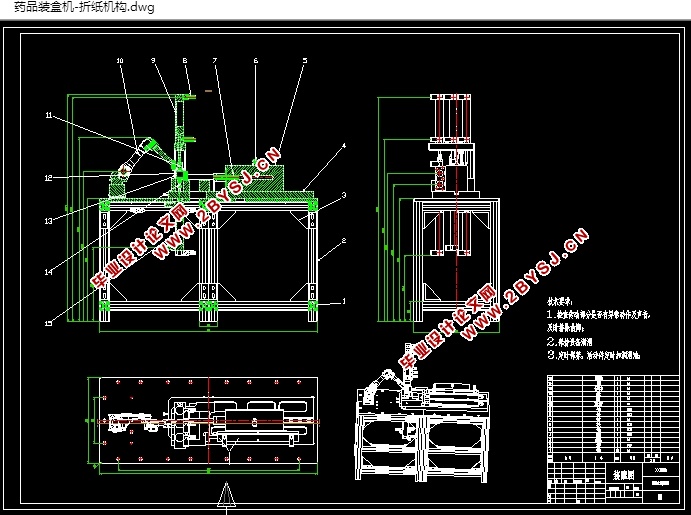The height and width of the screenshot is (515, 691).
Task: Click the 3D isometric view of the machine
Action: coord(422,427)
